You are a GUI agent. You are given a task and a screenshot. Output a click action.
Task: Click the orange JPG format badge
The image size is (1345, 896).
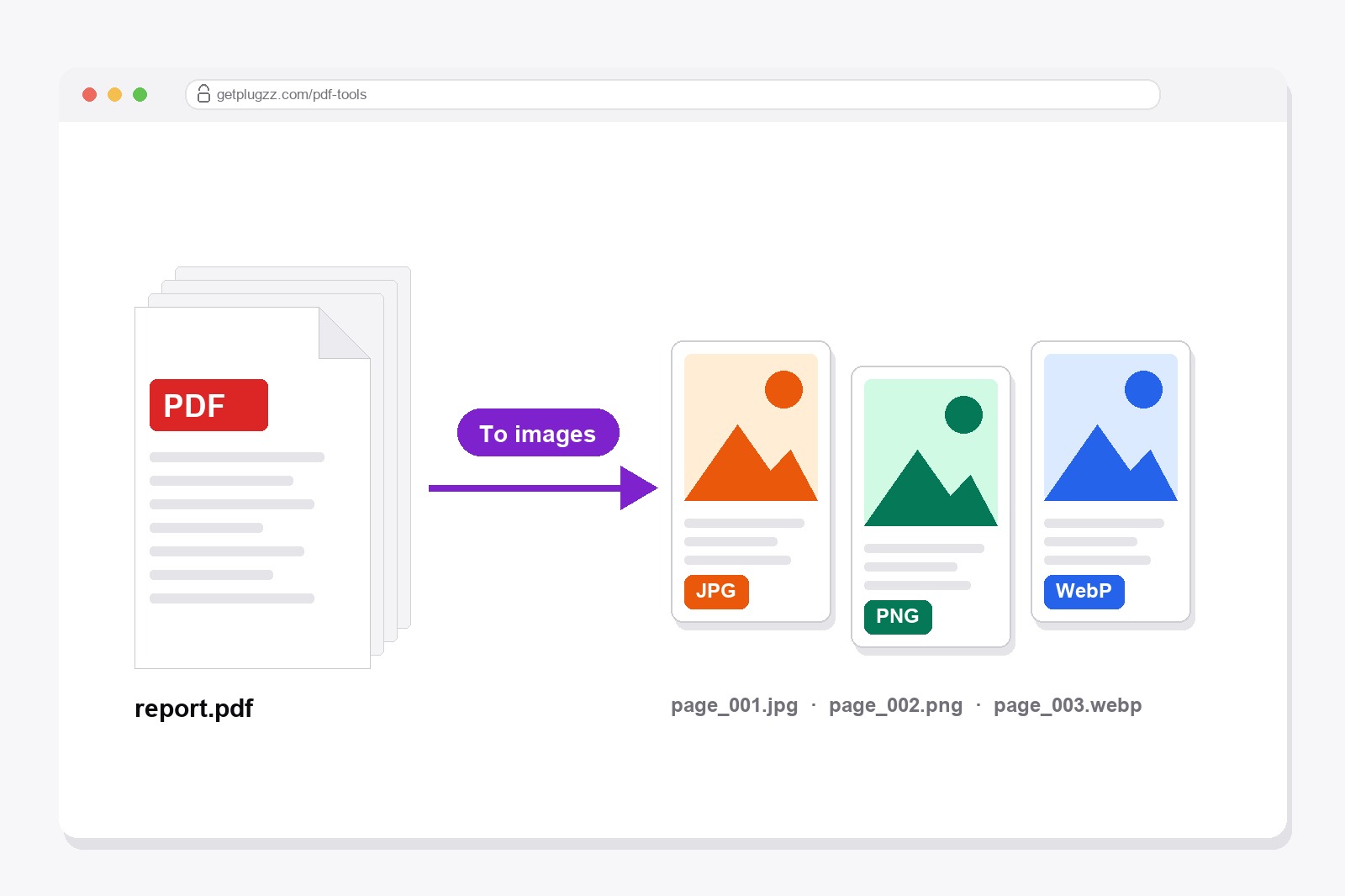click(x=716, y=592)
